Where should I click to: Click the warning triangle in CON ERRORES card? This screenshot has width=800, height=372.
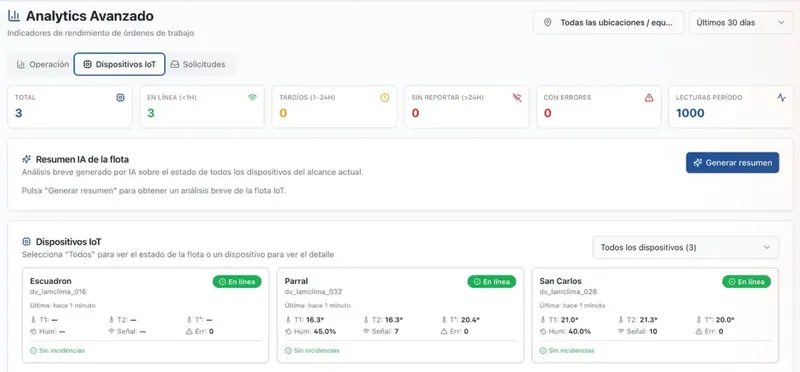pyautogui.click(x=649, y=97)
